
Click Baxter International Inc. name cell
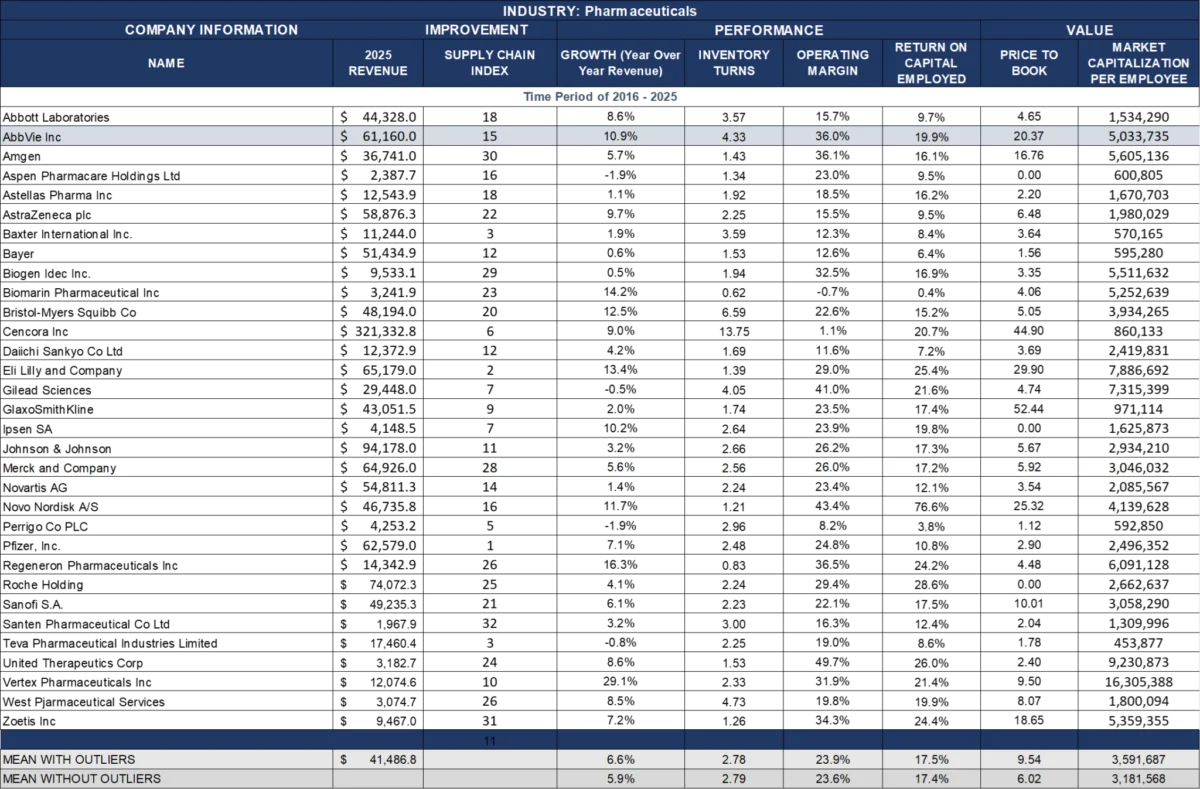pos(166,234)
